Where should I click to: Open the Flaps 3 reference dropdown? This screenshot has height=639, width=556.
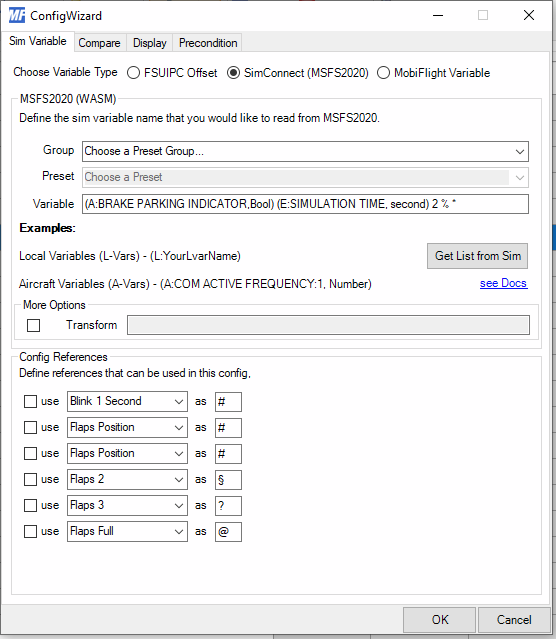[x=127, y=506]
